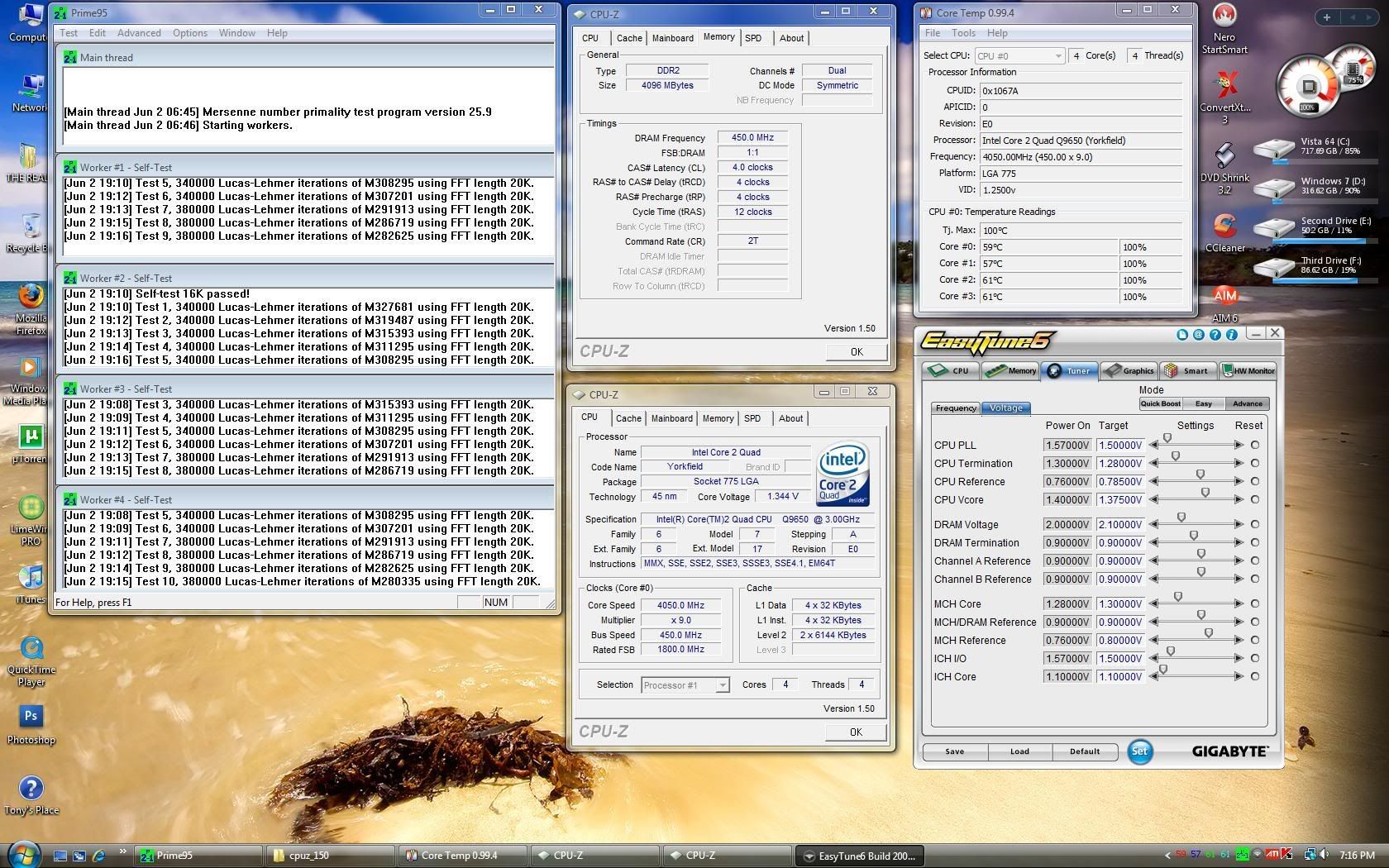
Task: Click the Windows 7 (D:) drive gadget
Action: (x=1313, y=187)
